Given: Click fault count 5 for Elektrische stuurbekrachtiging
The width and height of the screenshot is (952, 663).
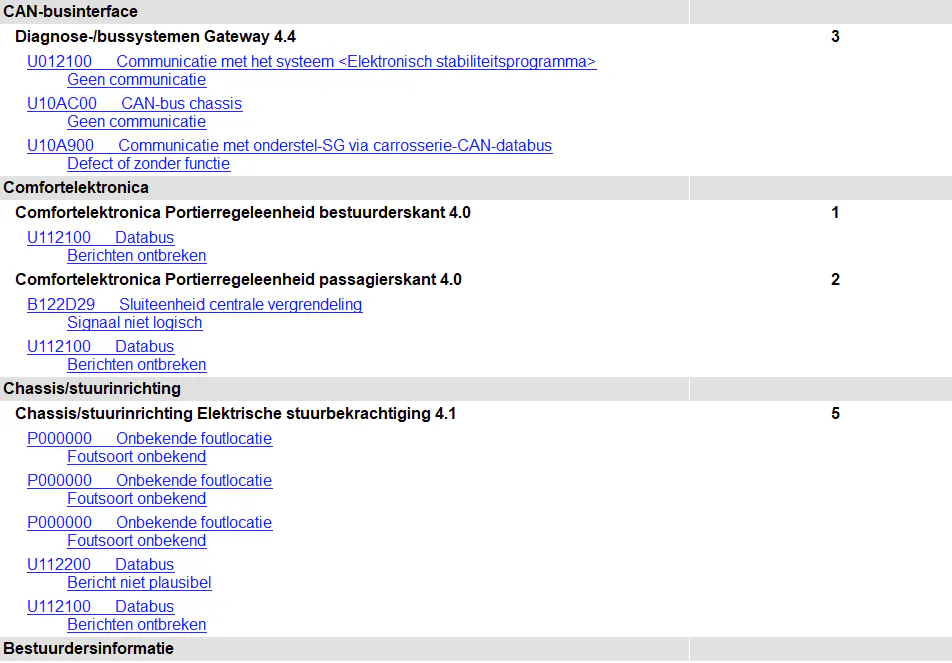Looking at the screenshot, I should pyautogui.click(x=835, y=413).
